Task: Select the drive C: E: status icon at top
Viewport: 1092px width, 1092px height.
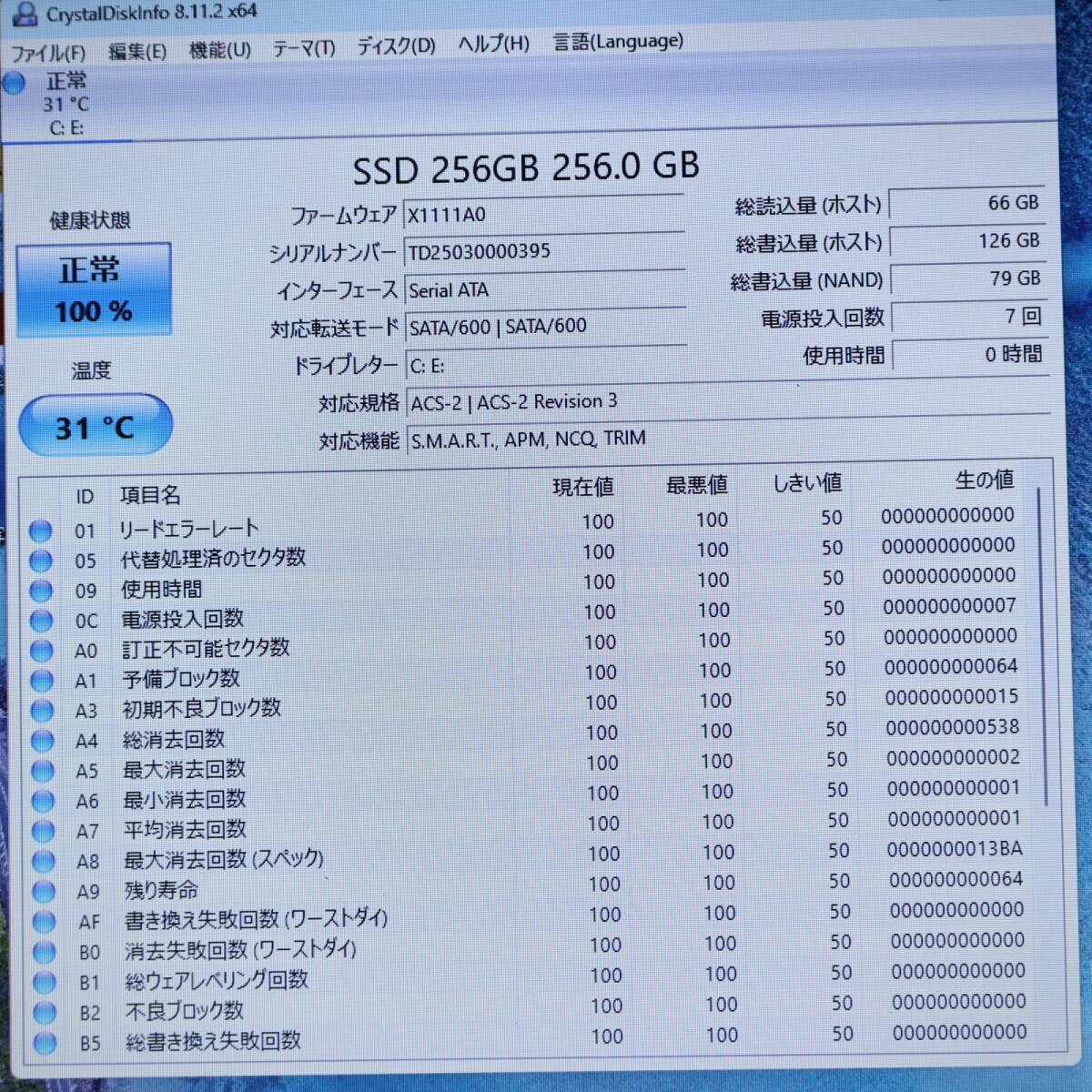Action: point(15,83)
